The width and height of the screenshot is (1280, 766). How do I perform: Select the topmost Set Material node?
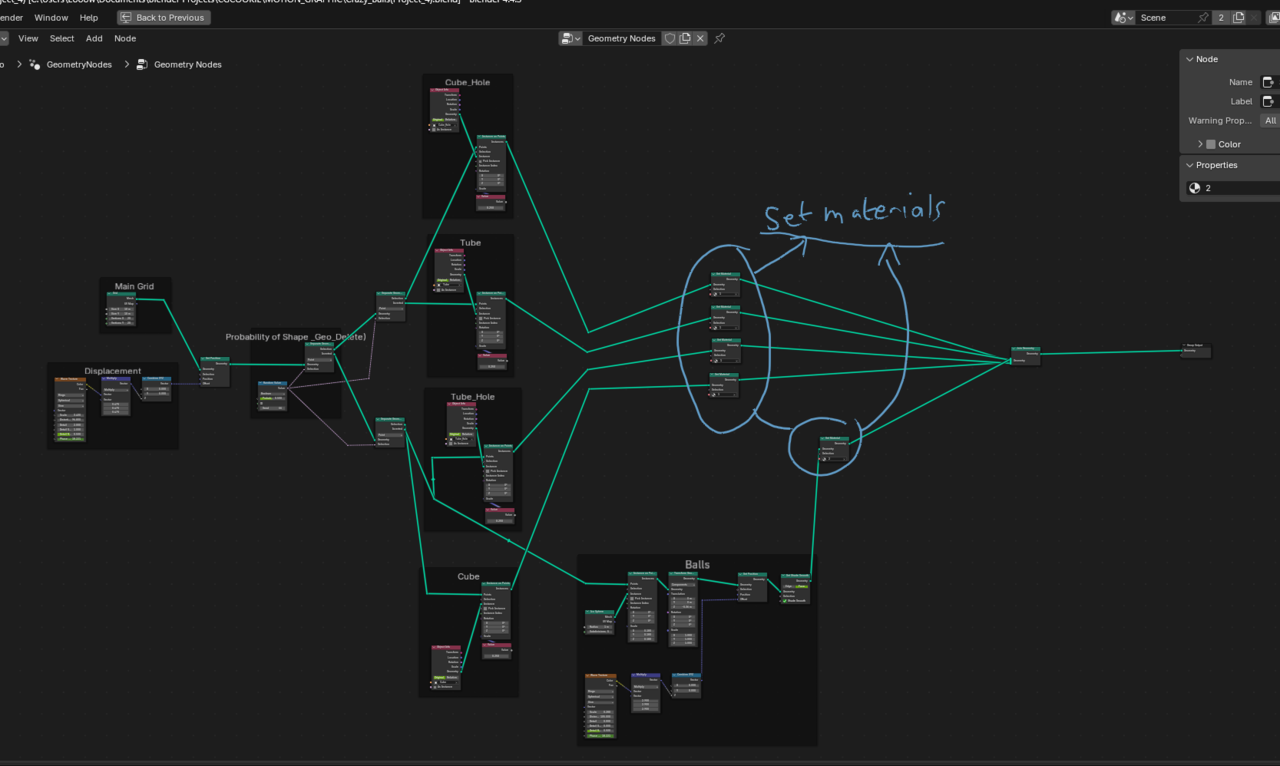pyautogui.click(x=726, y=284)
